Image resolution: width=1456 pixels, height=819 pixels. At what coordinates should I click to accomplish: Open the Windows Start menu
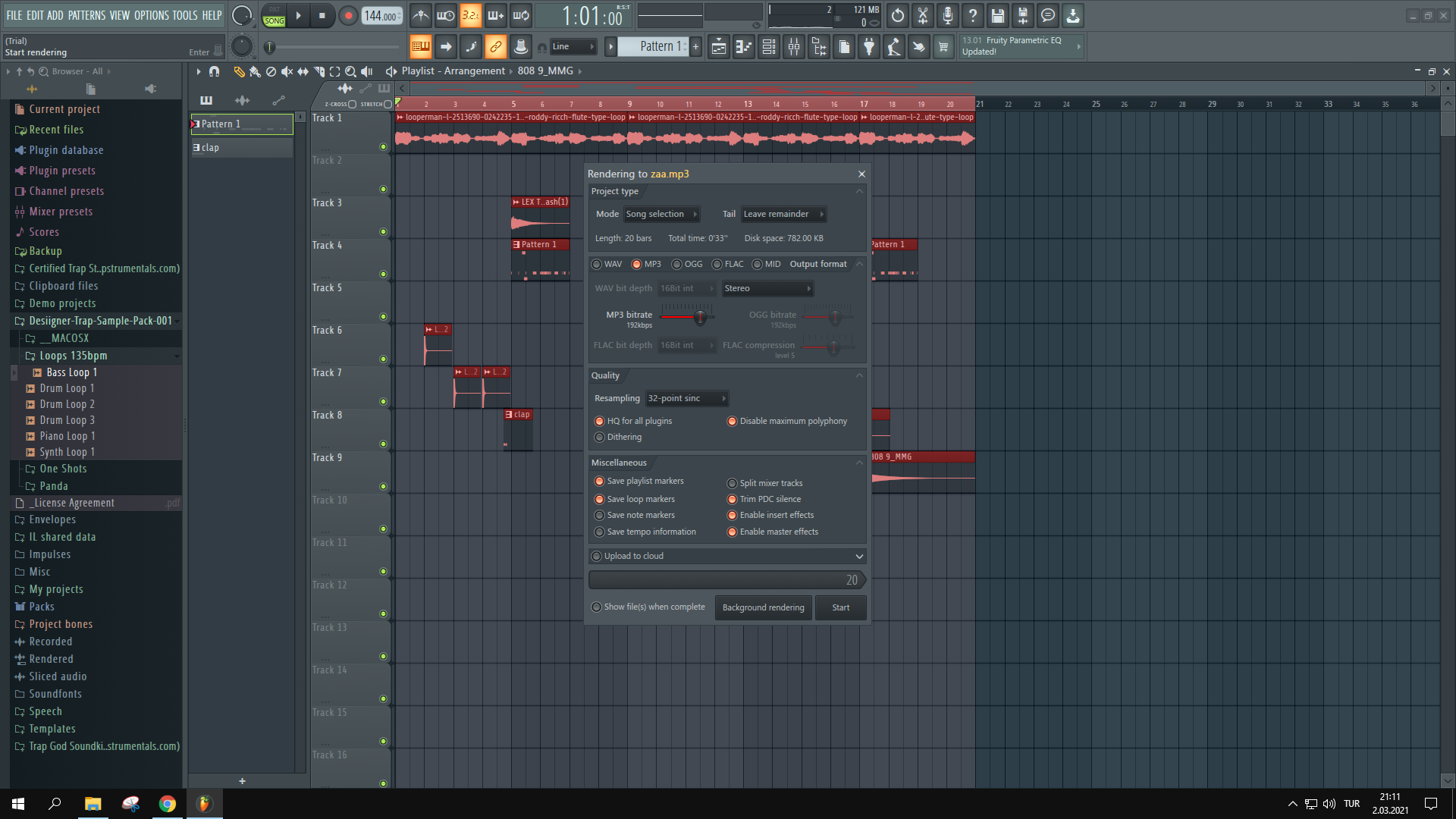(x=18, y=804)
